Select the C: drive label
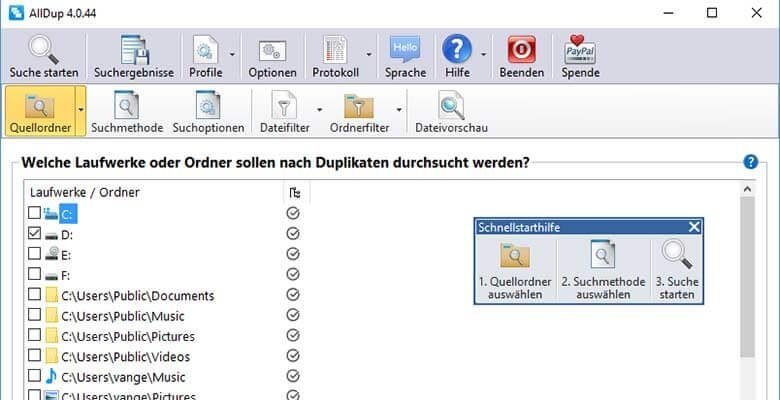 coord(68,214)
